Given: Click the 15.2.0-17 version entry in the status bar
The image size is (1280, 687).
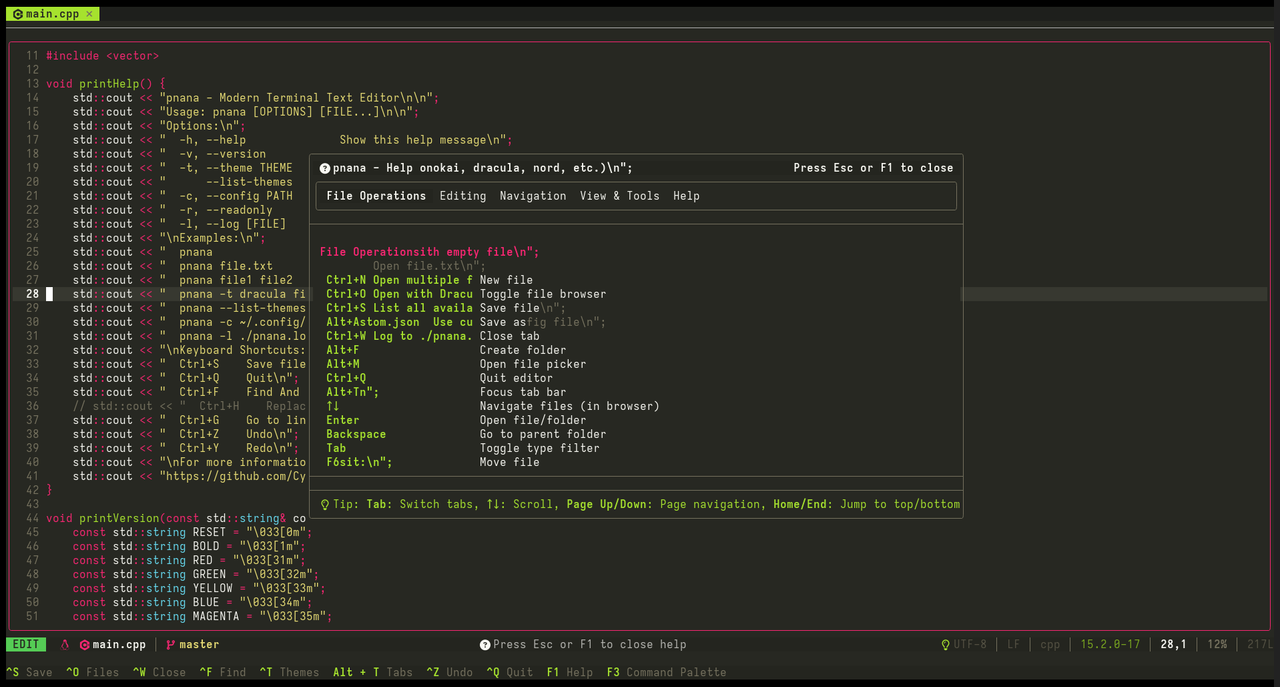Looking at the screenshot, I should coord(1110,645).
